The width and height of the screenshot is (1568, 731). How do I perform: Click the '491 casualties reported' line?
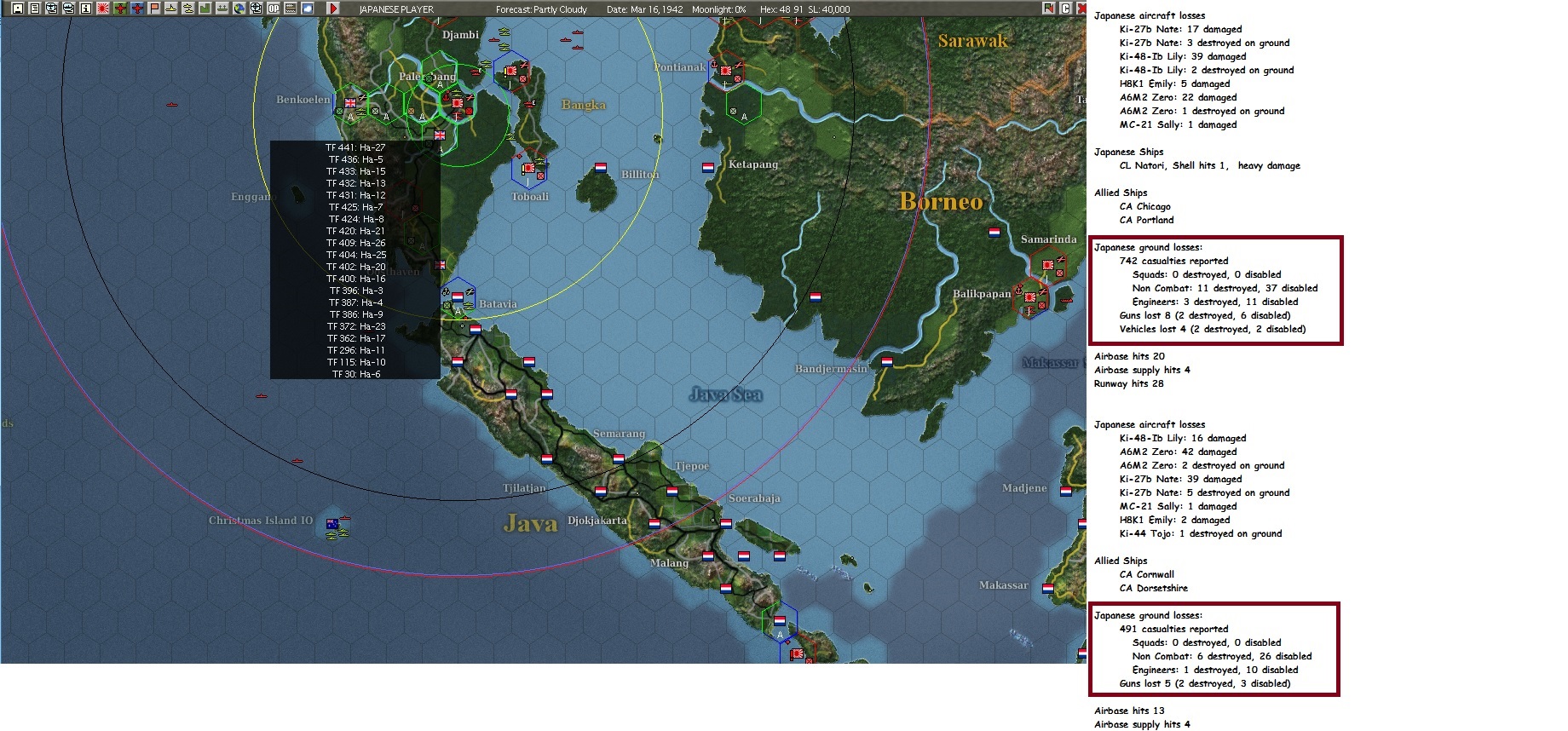point(1174,629)
